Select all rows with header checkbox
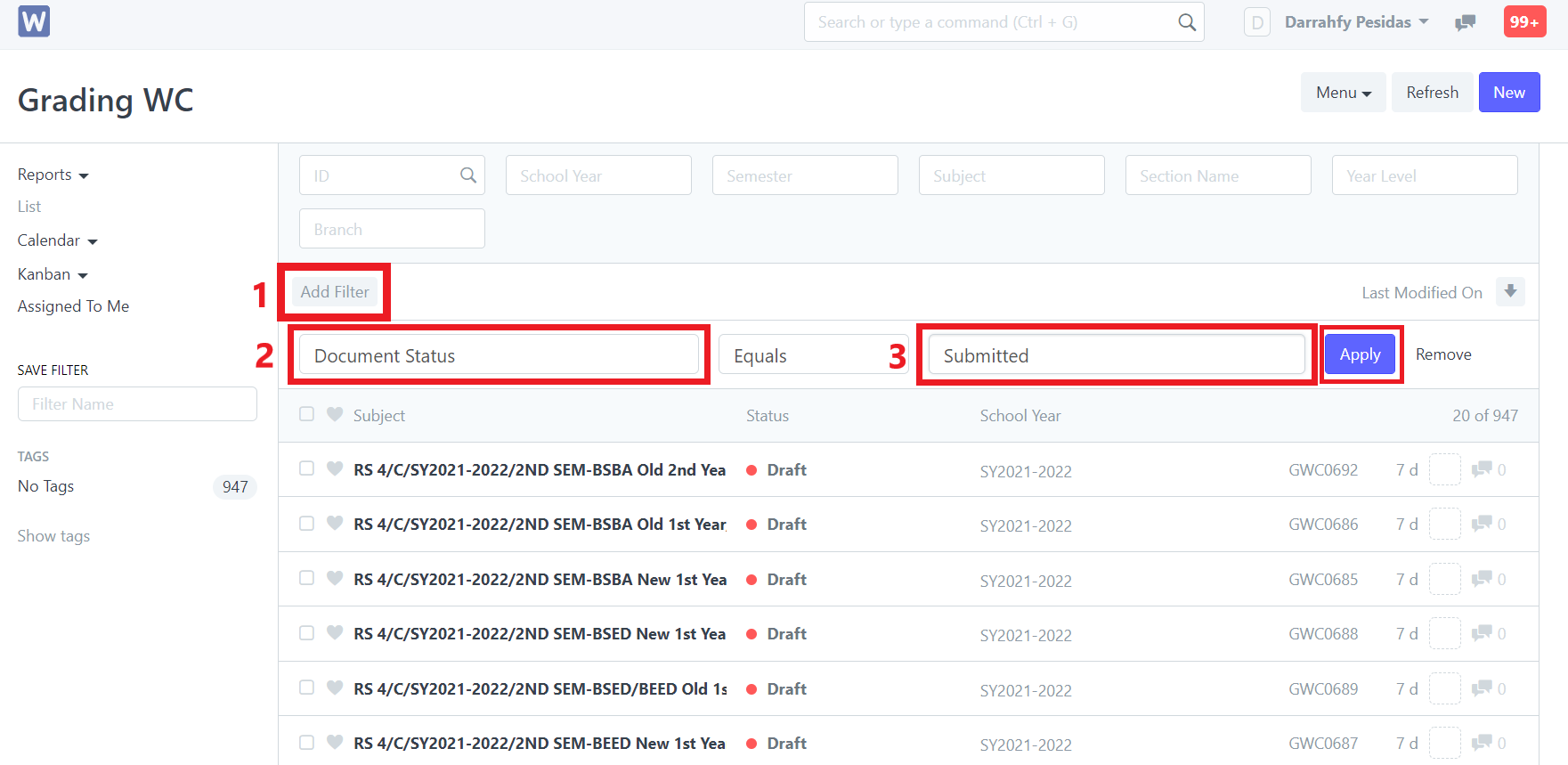 click(306, 414)
